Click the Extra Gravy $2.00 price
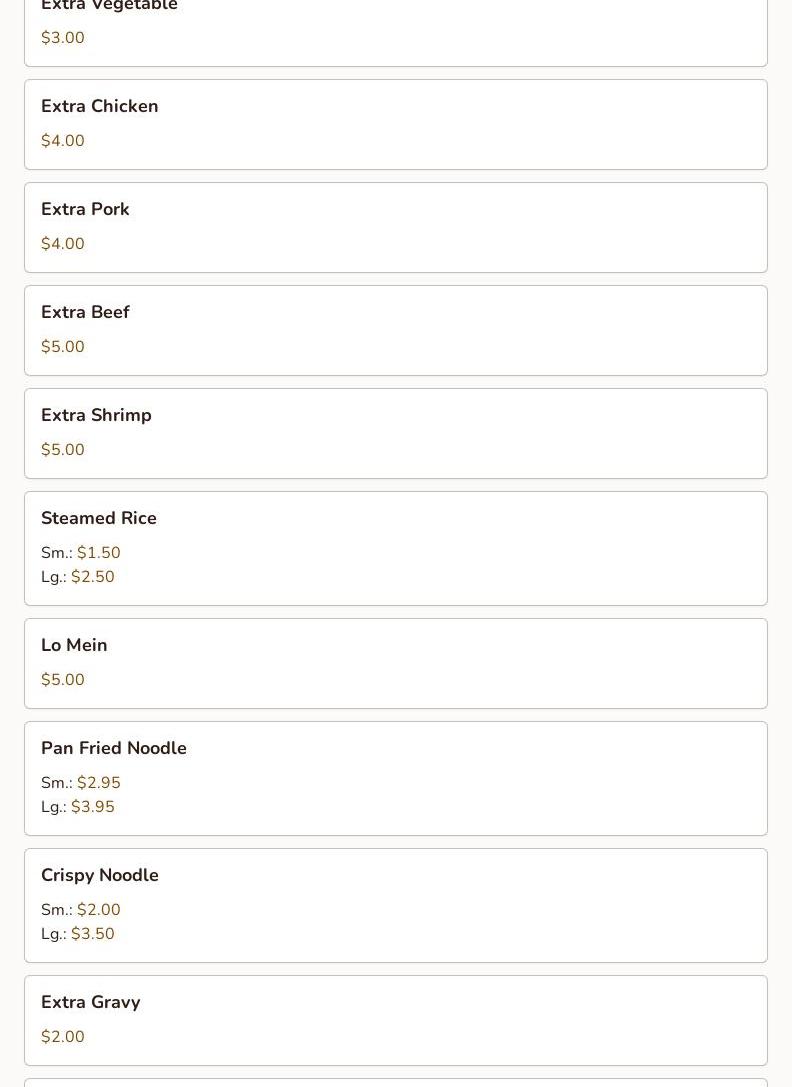 click(62, 1037)
